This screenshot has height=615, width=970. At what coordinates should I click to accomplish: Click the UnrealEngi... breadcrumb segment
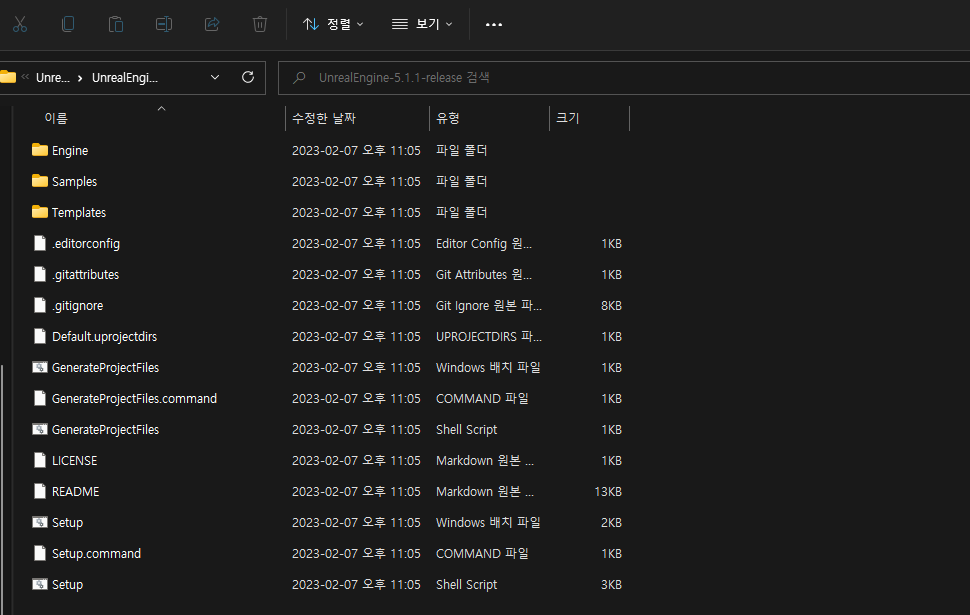[x=125, y=78]
